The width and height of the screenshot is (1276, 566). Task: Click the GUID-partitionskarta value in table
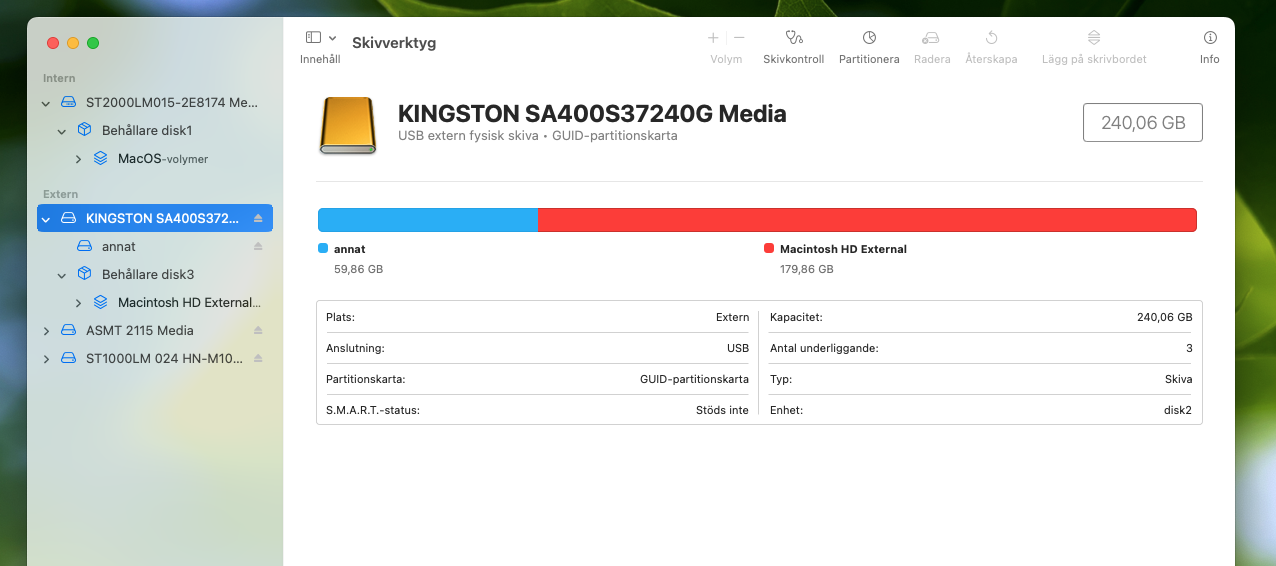pos(694,379)
